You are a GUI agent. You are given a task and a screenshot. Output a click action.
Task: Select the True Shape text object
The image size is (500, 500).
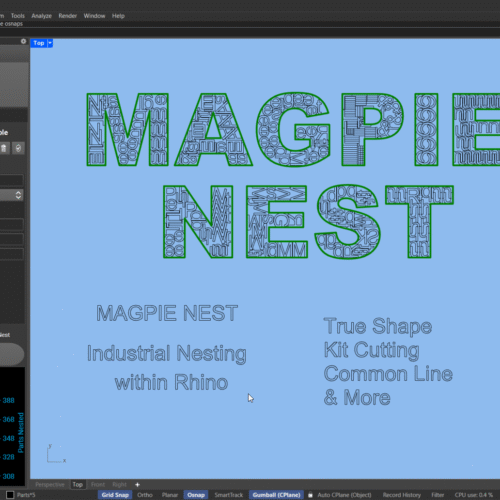tap(378, 326)
